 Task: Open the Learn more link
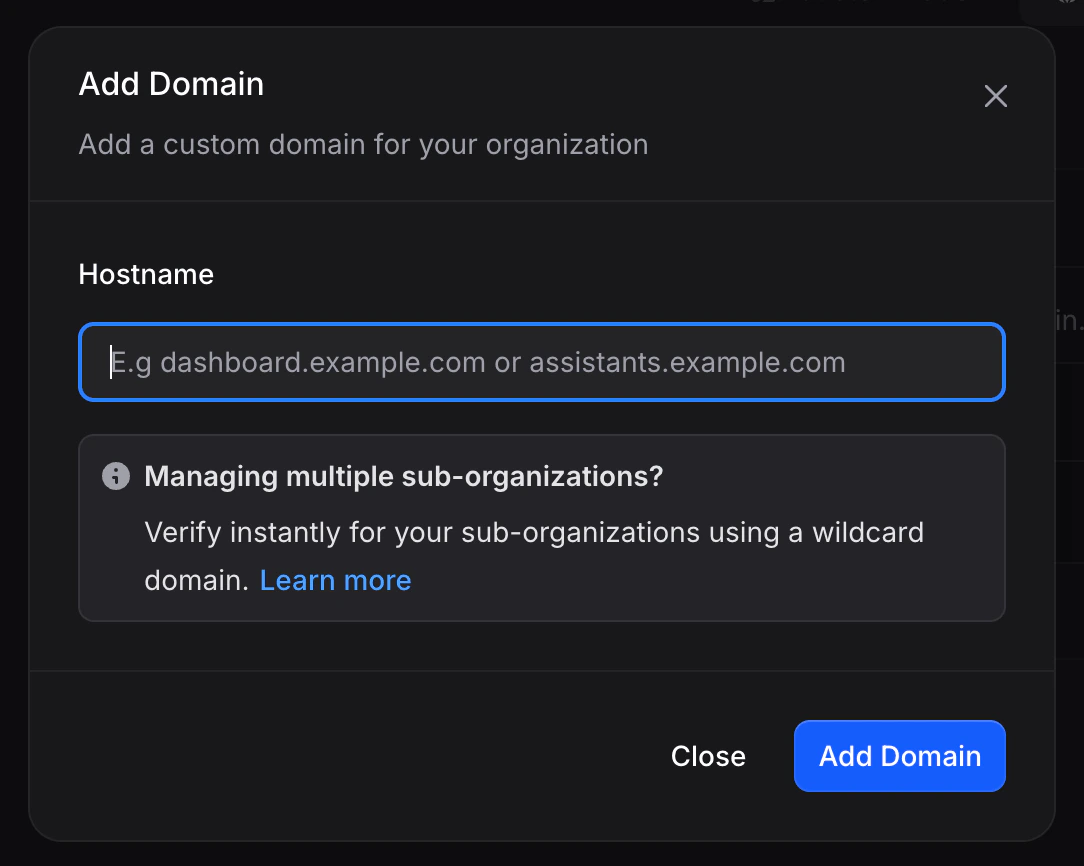[x=335, y=581]
